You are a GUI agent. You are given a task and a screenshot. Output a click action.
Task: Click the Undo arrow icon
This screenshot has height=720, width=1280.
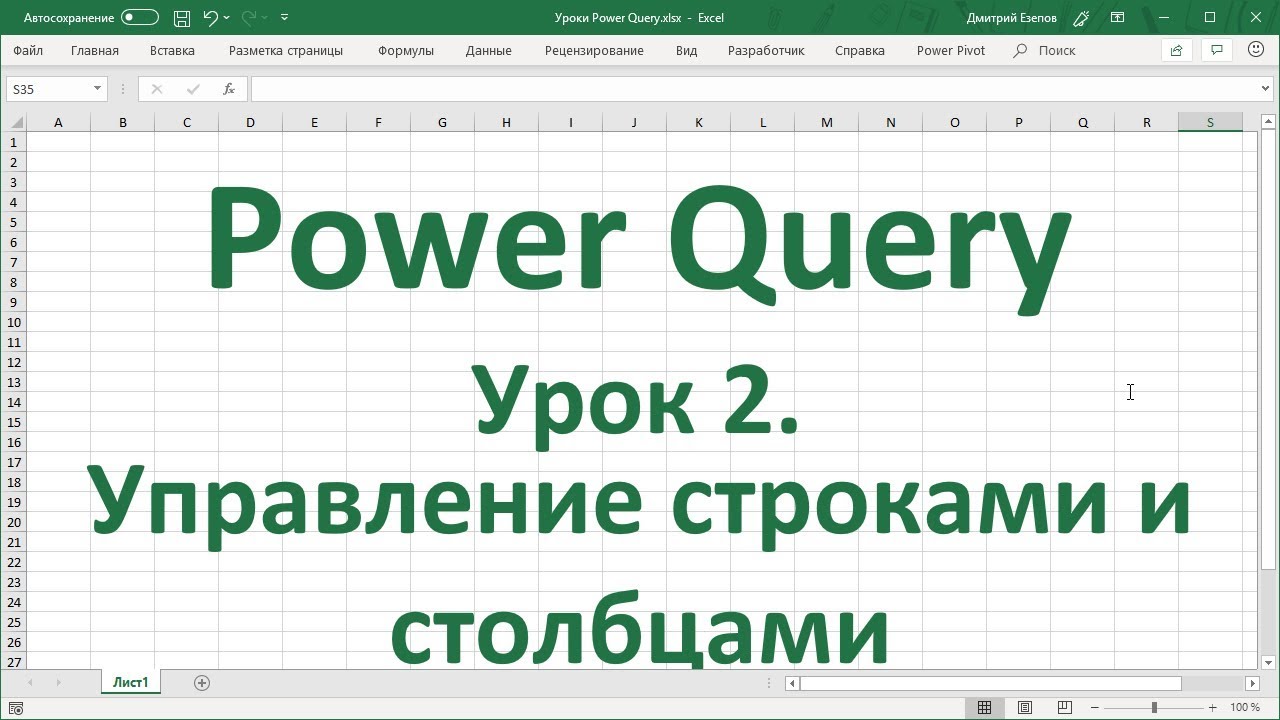pos(210,17)
